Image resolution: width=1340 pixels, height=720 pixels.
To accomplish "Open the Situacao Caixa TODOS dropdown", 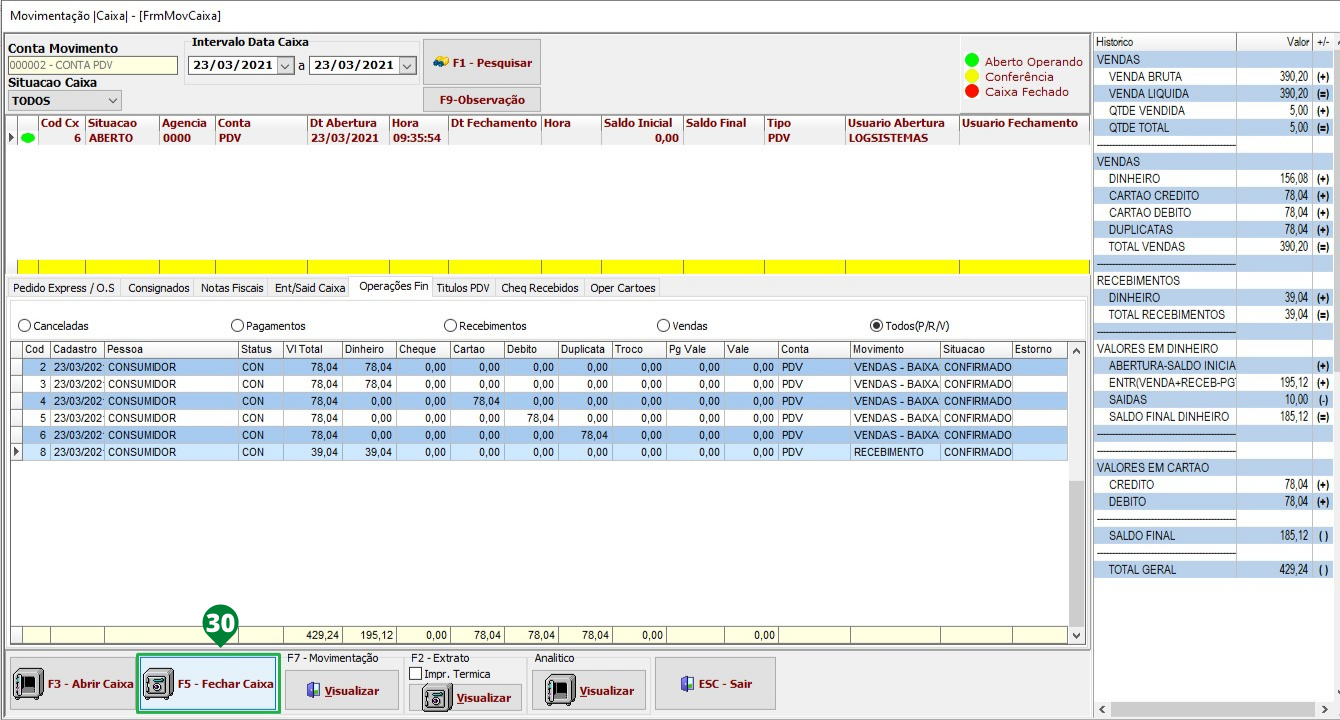I will point(65,101).
